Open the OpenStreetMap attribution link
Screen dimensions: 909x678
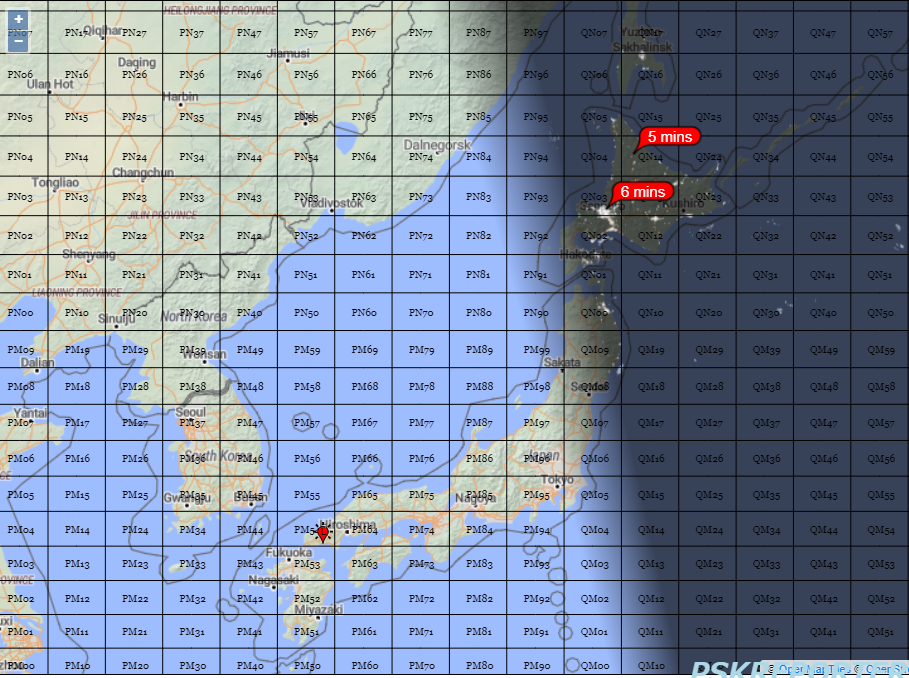tap(887, 669)
